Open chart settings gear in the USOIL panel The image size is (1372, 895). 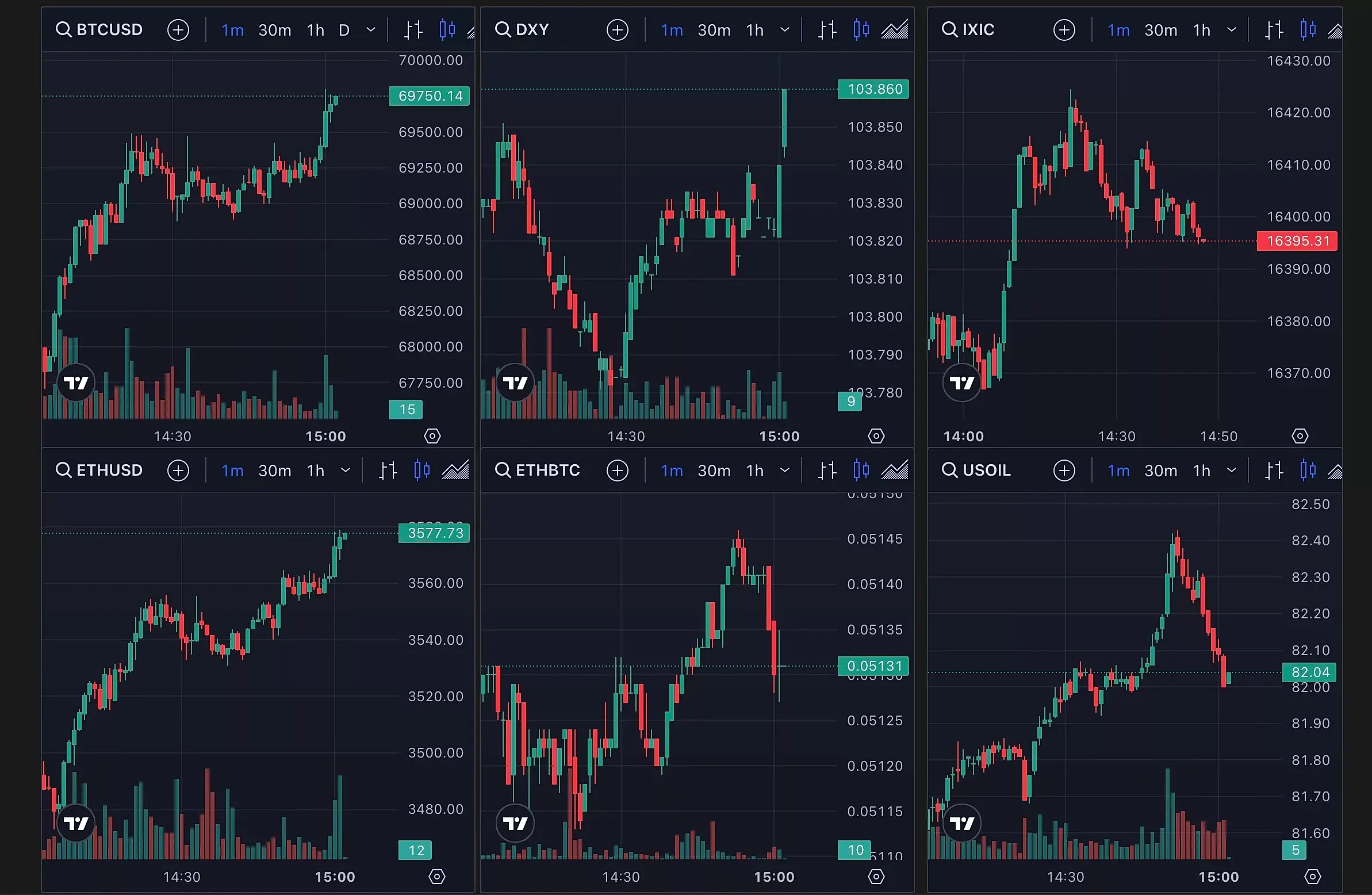[x=1312, y=877]
